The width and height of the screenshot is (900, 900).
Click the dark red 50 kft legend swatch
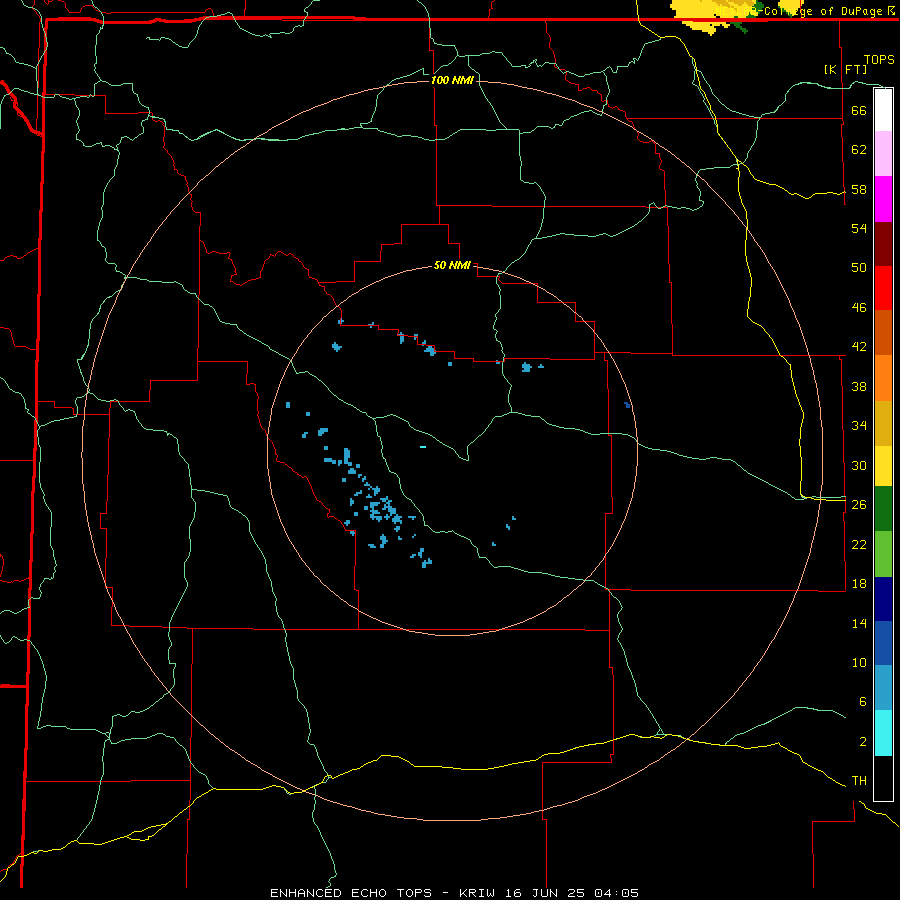click(883, 244)
